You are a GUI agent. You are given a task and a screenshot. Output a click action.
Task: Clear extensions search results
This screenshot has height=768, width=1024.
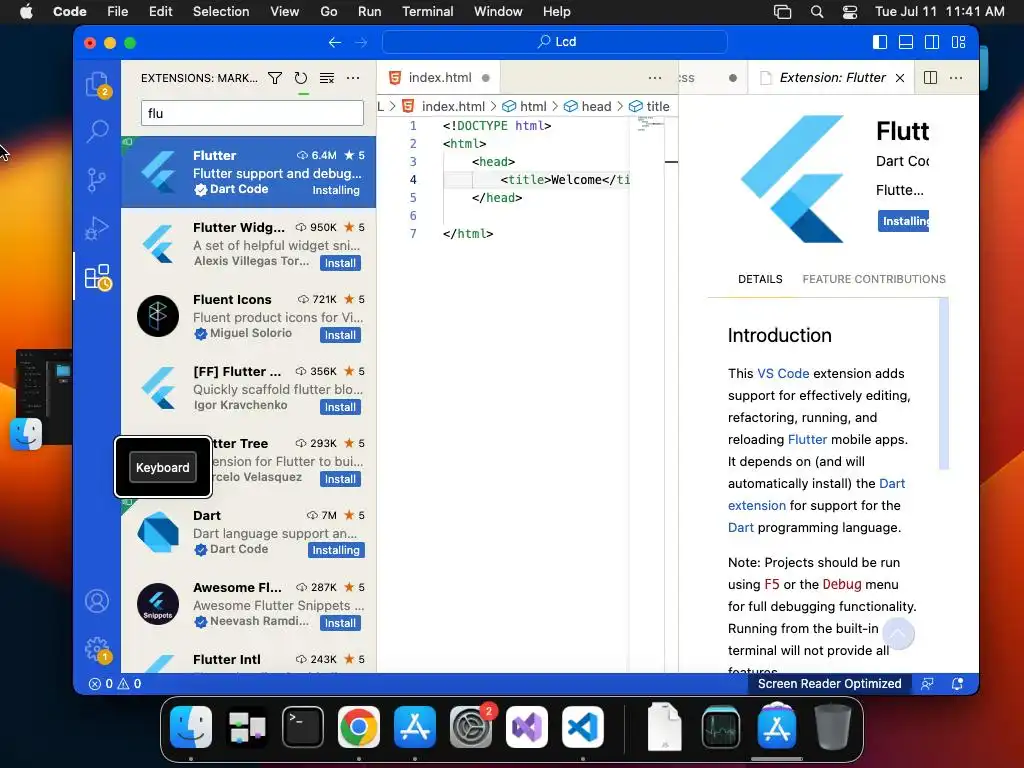click(327, 78)
